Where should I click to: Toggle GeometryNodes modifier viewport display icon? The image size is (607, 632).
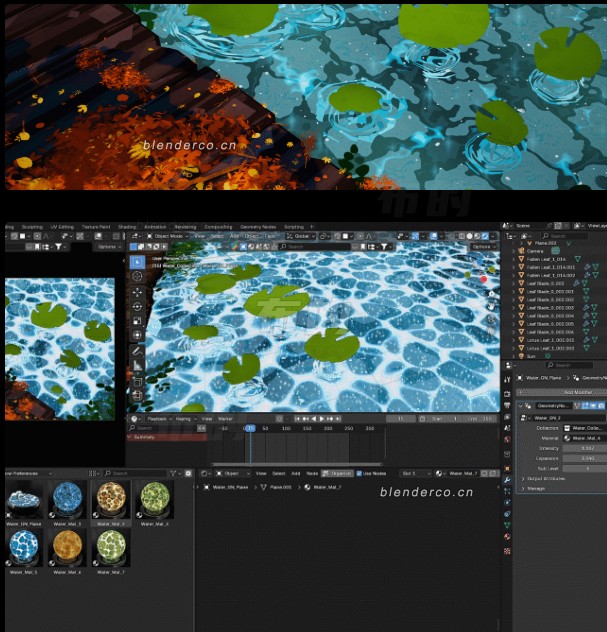coord(593,405)
